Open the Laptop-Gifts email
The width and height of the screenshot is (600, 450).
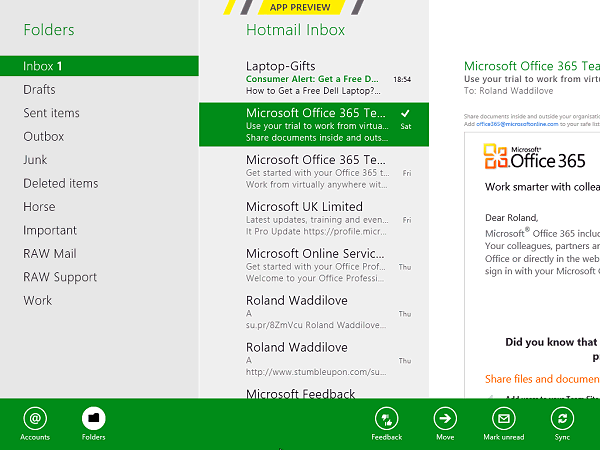(x=314, y=78)
